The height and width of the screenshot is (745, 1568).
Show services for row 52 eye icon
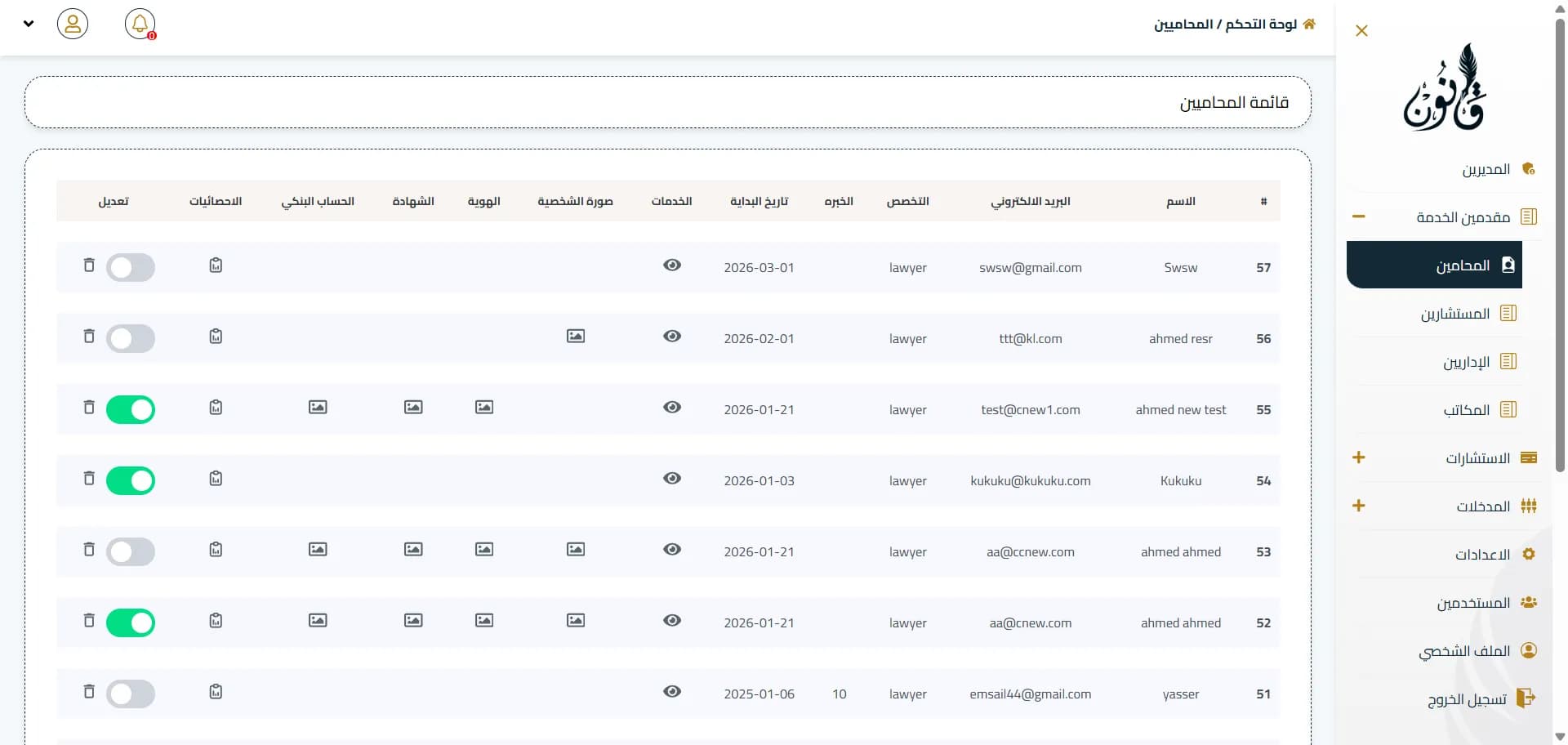tap(672, 620)
